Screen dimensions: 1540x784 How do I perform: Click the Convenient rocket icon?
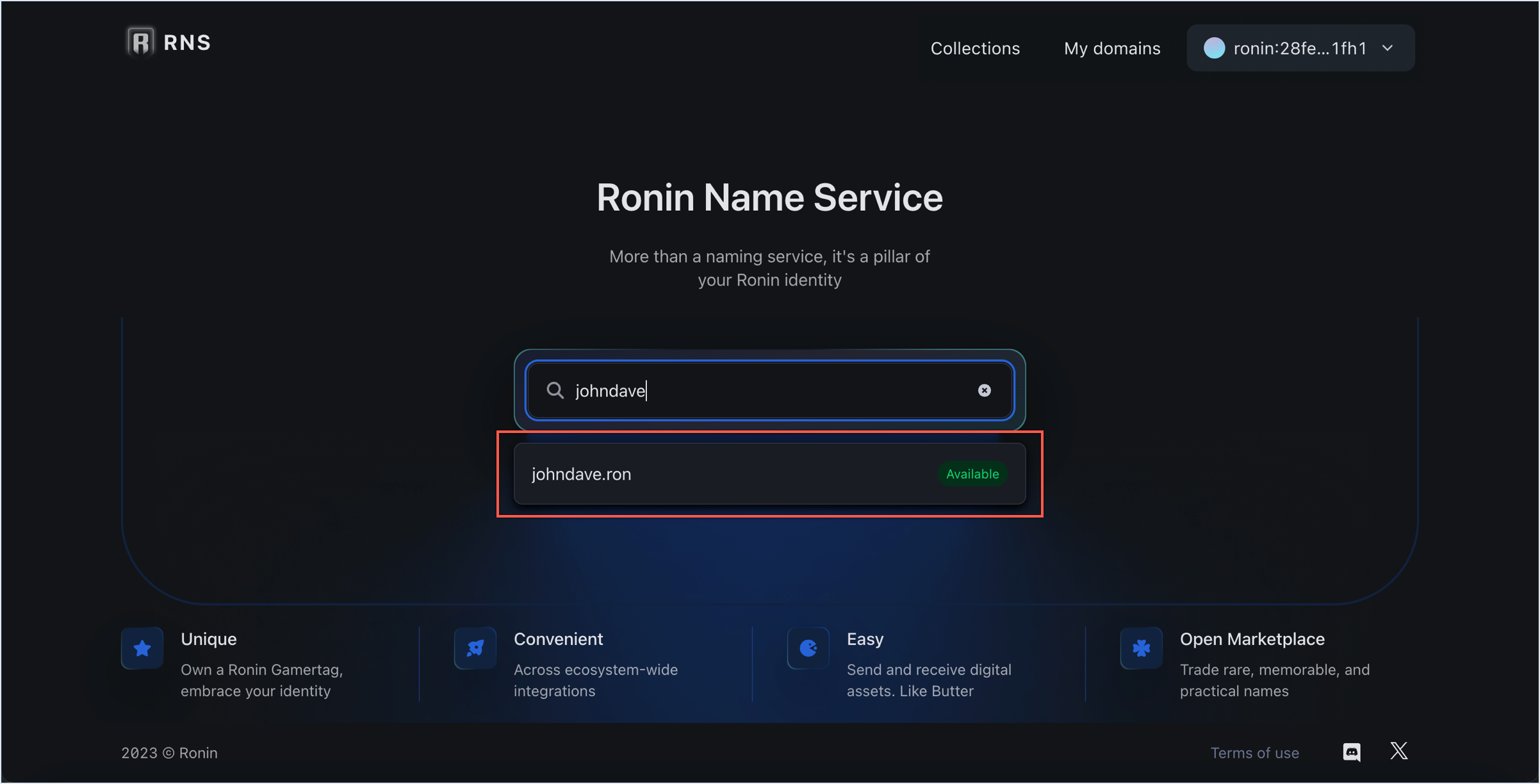pos(475,648)
